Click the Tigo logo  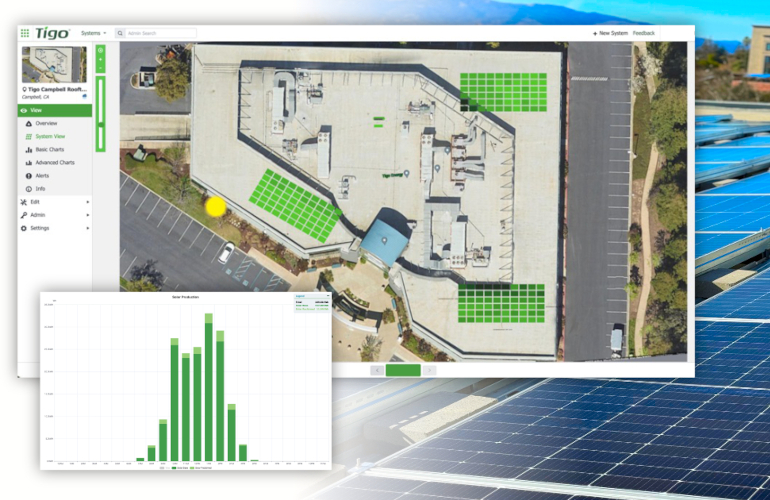tap(51, 33)
